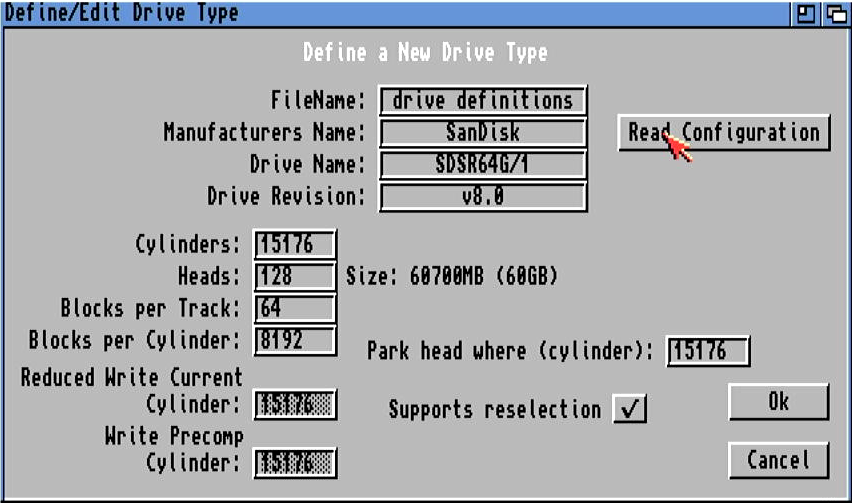The height and width of the screenshot is (503, 852).
Task: Click the Blocks per Cylinder field 8192
Action: point(296,340)
